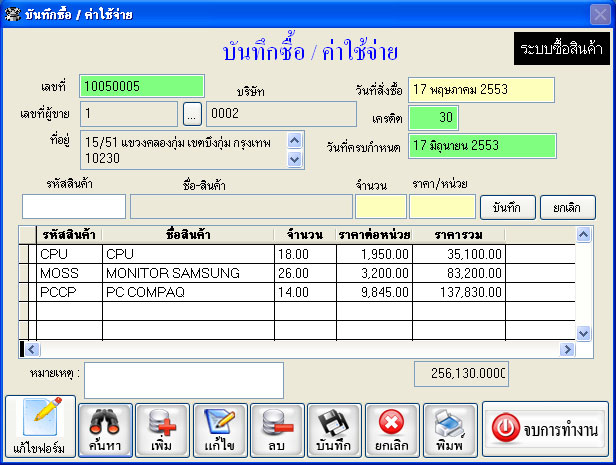616x465 pixels.
Task: Click the empty รหัสสินค้า product code input
Action: tap(74, 206)
